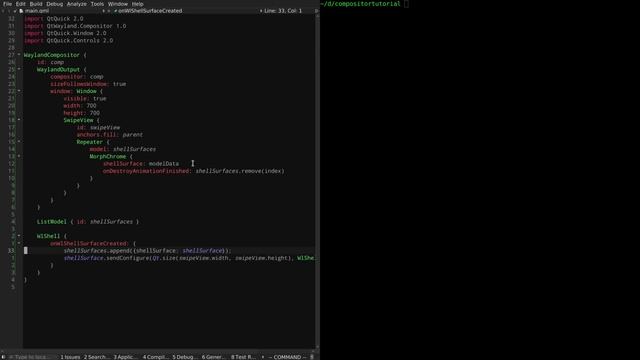Click the ListModel declaration line
This screenshot has width=640, height=360.
[x=88, y=221]
